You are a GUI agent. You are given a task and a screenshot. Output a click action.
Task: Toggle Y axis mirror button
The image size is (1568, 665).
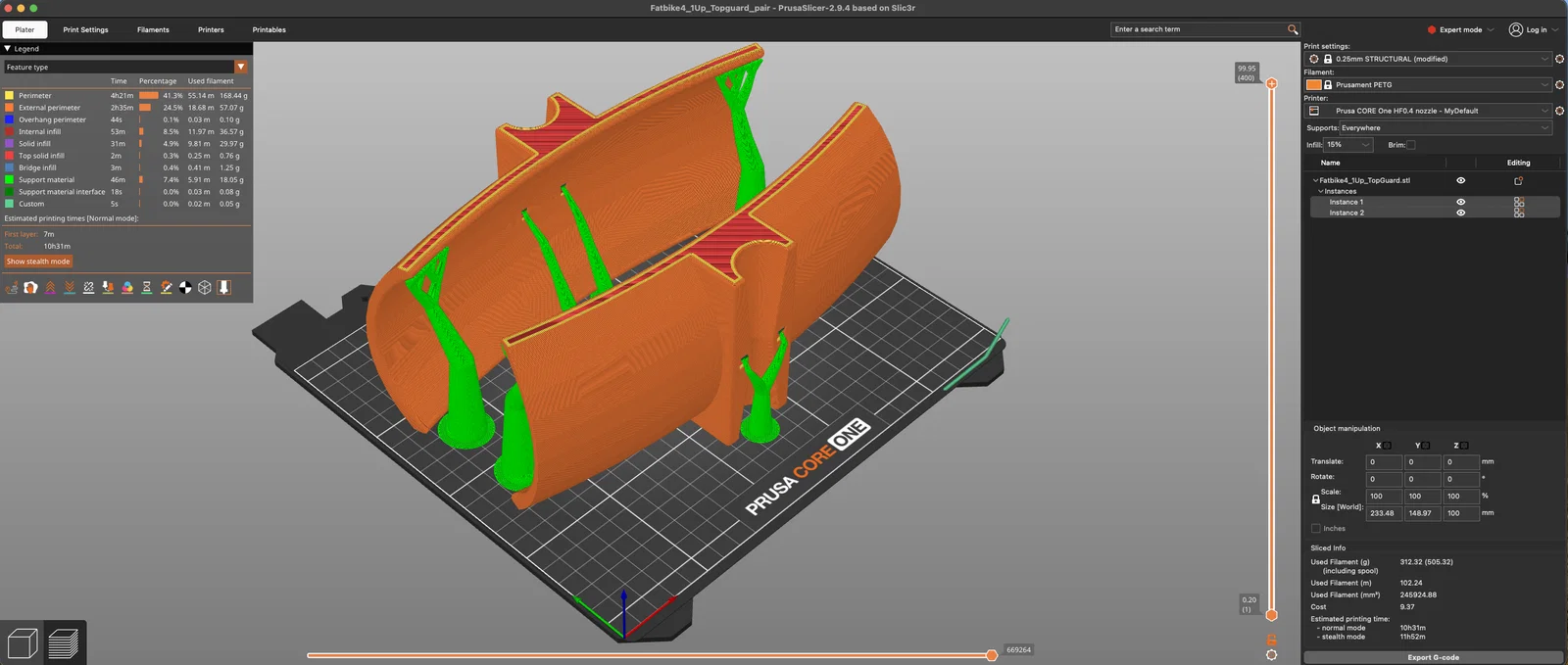(x=1426, y=446)
